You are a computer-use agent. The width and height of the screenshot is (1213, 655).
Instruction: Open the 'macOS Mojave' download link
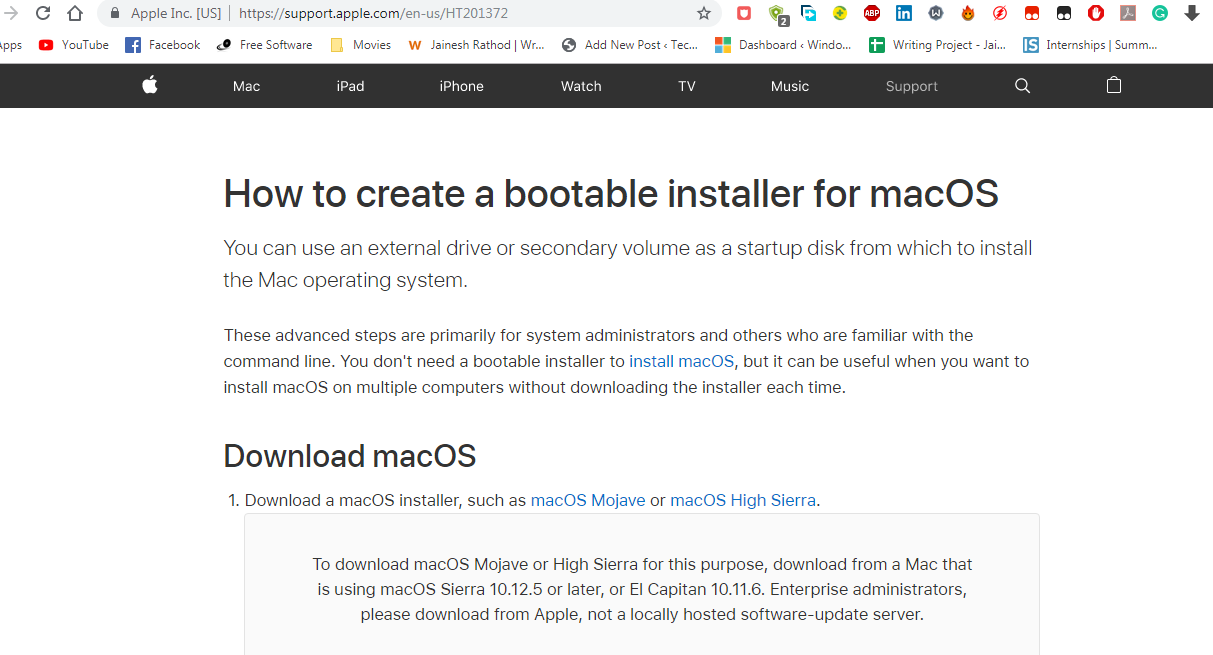tap(588, 500)
